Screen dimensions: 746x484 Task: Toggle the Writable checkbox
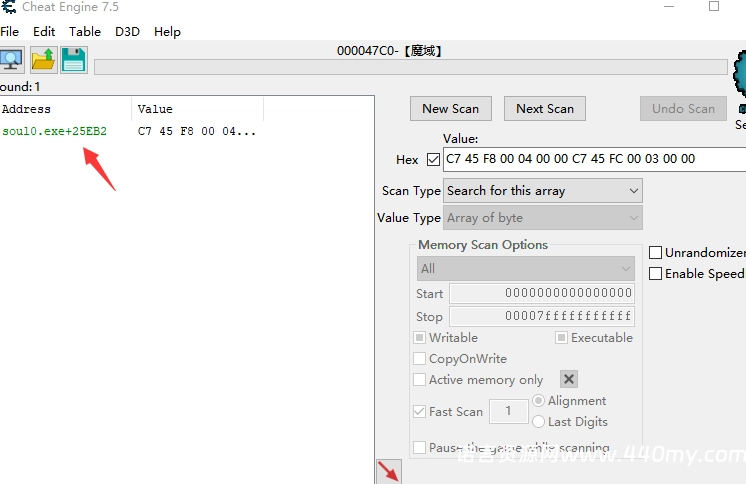pyautogui.click(x=419, y=338)
